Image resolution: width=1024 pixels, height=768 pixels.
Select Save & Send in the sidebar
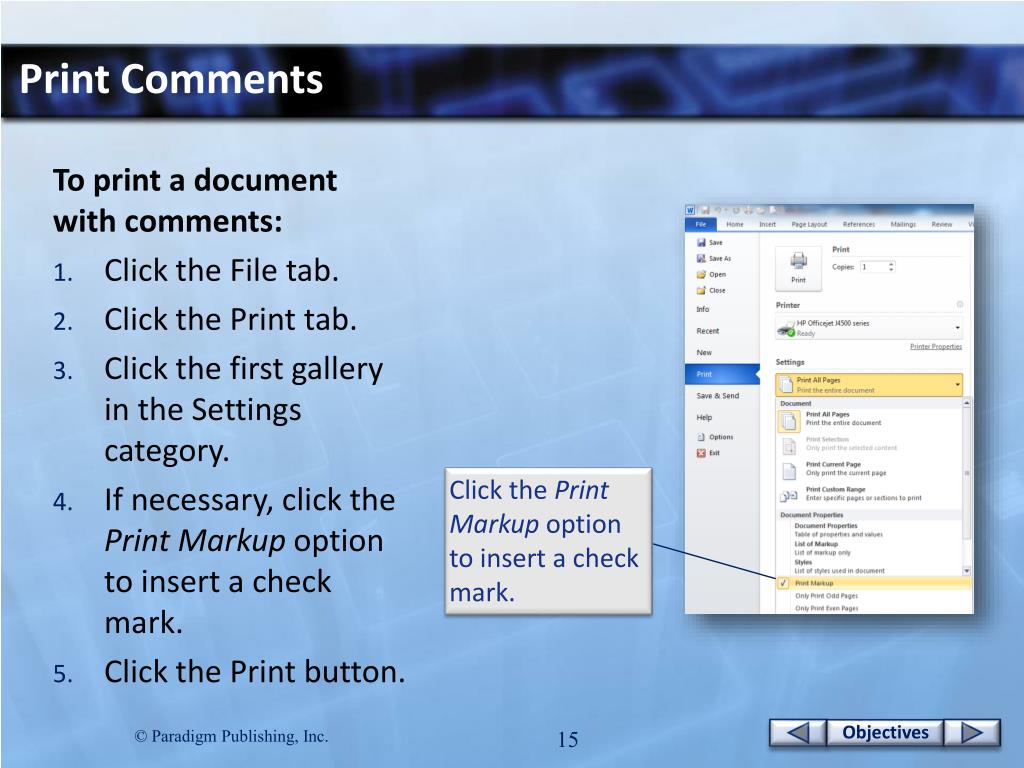pos(718,396)
